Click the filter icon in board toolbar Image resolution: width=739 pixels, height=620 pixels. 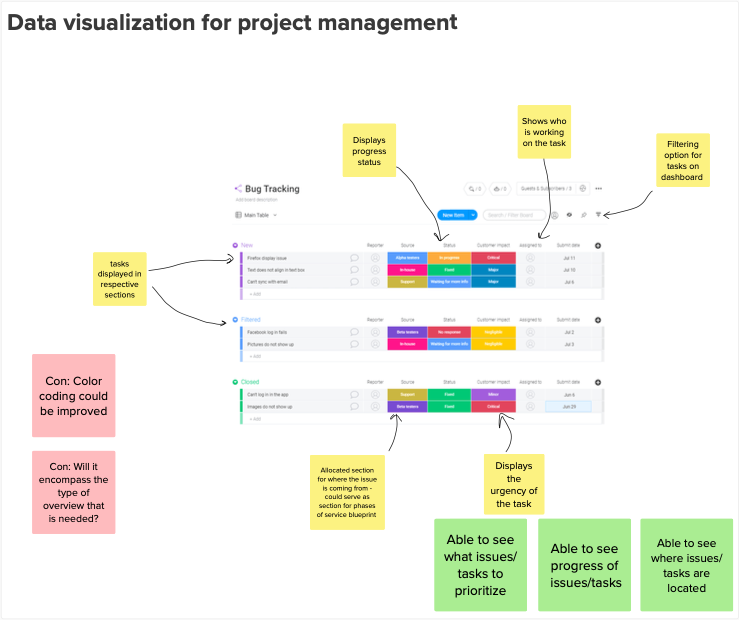[x=598, y=214]
